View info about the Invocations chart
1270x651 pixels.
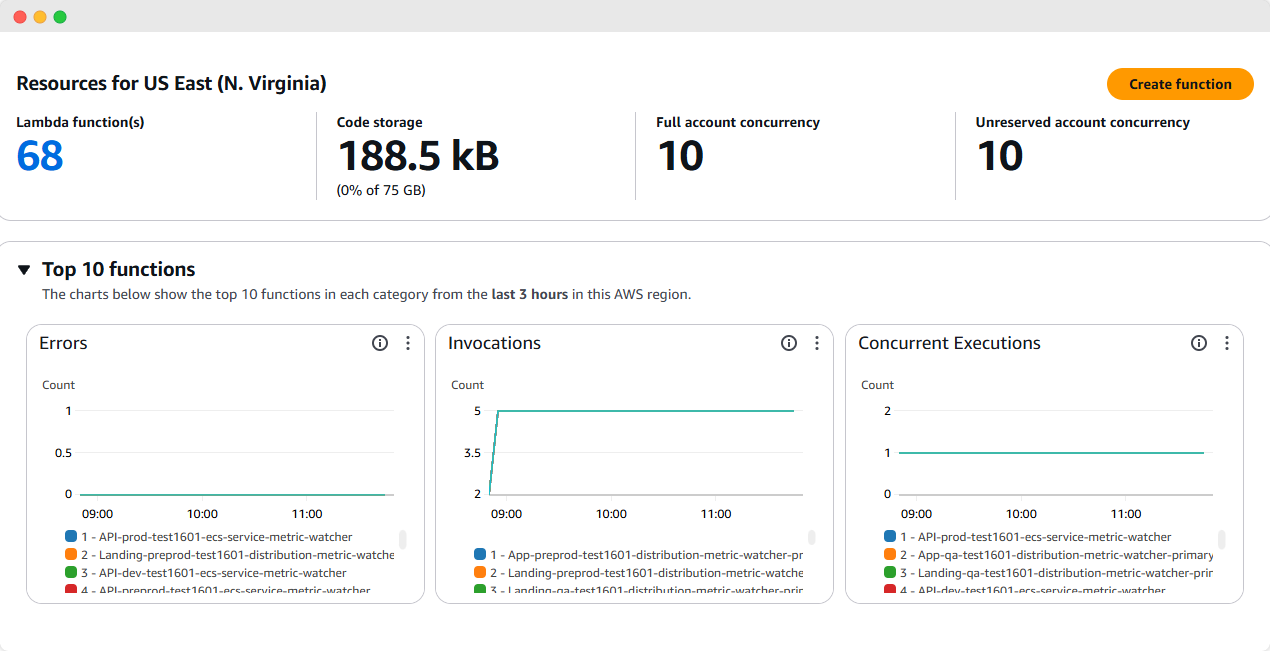pyautogui.click(x=789, y=343)
